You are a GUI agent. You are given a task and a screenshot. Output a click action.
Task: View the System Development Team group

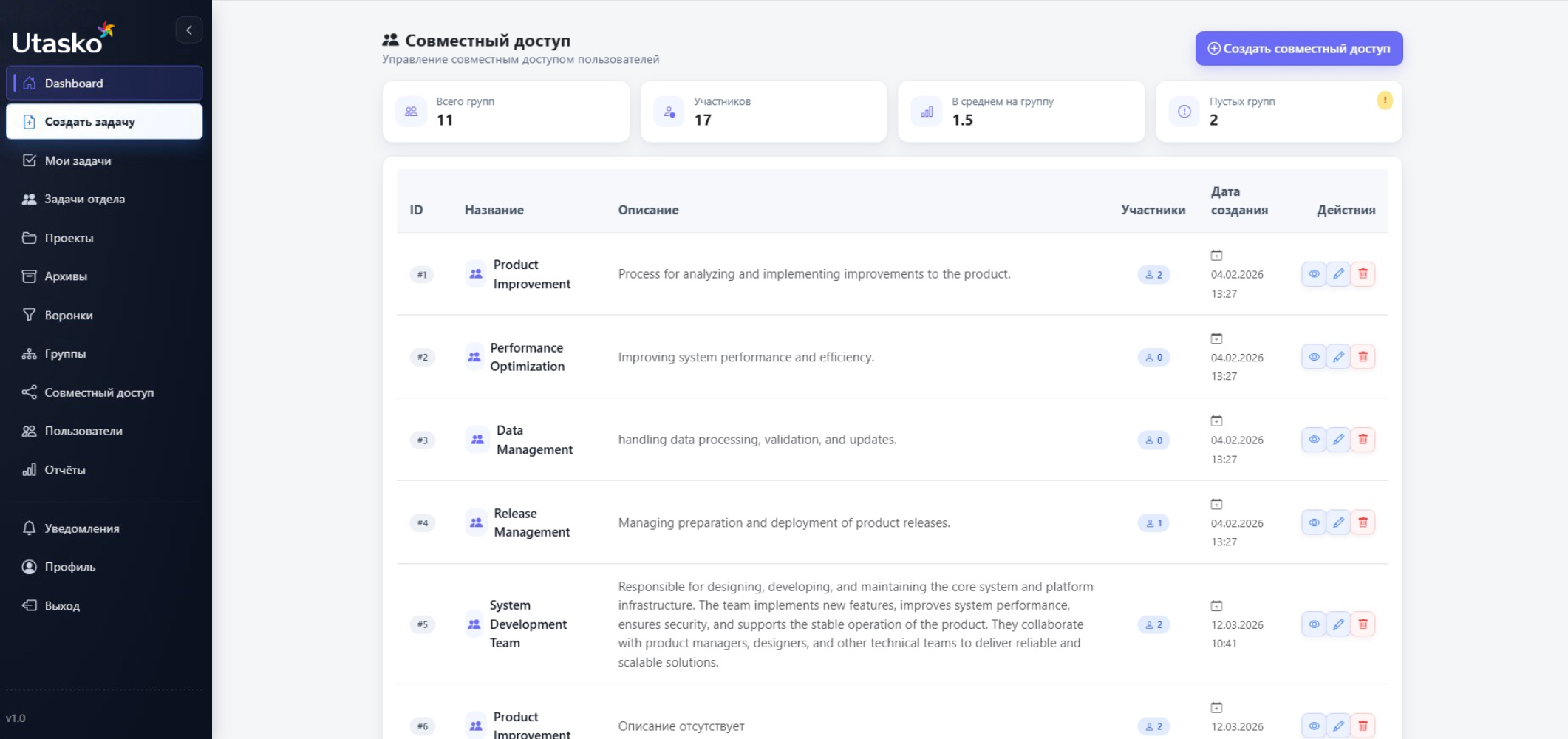(x=1313, y=624)
